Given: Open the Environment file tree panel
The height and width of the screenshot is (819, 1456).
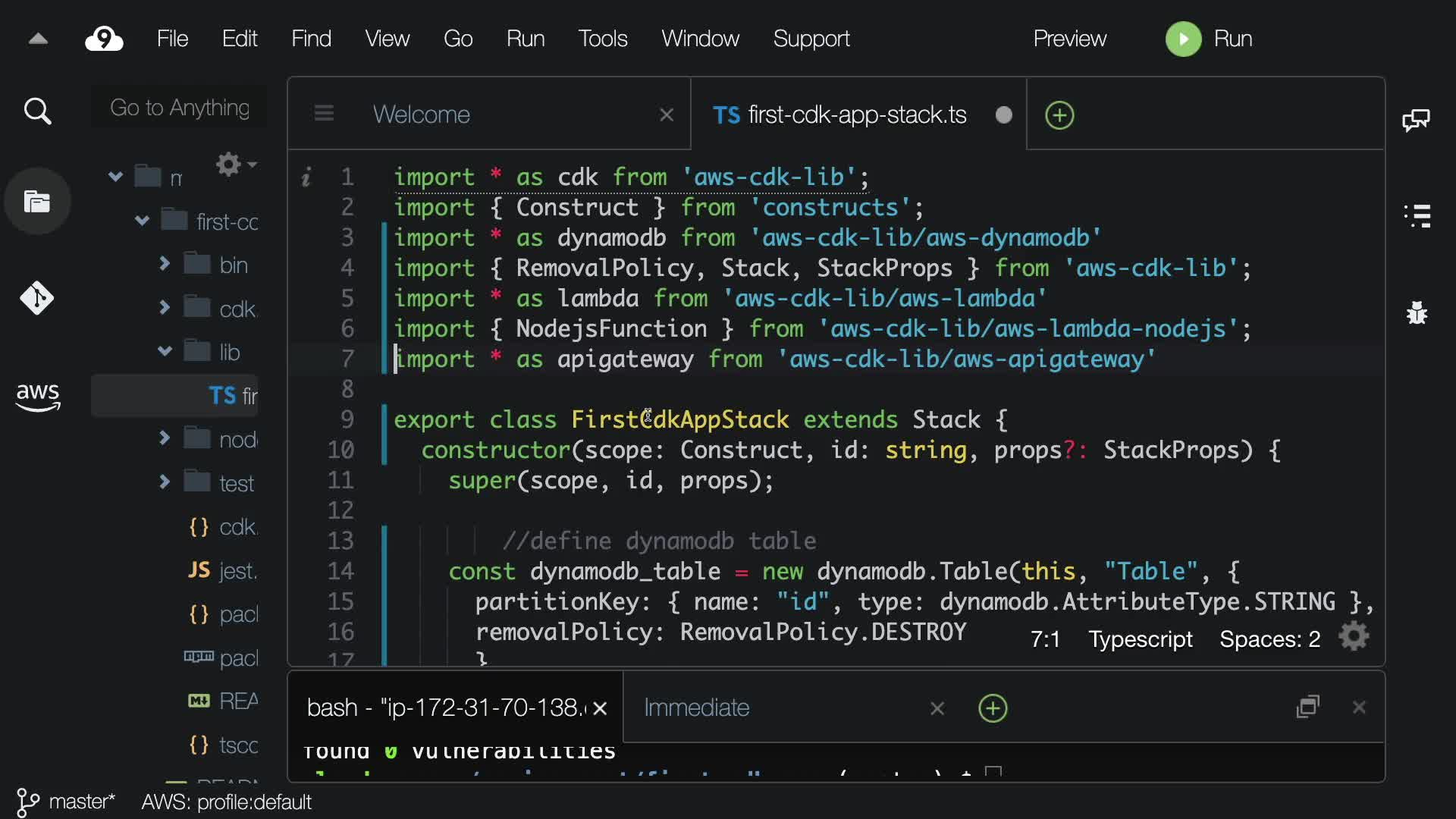Looking at the screenshot, I should 37,202.
